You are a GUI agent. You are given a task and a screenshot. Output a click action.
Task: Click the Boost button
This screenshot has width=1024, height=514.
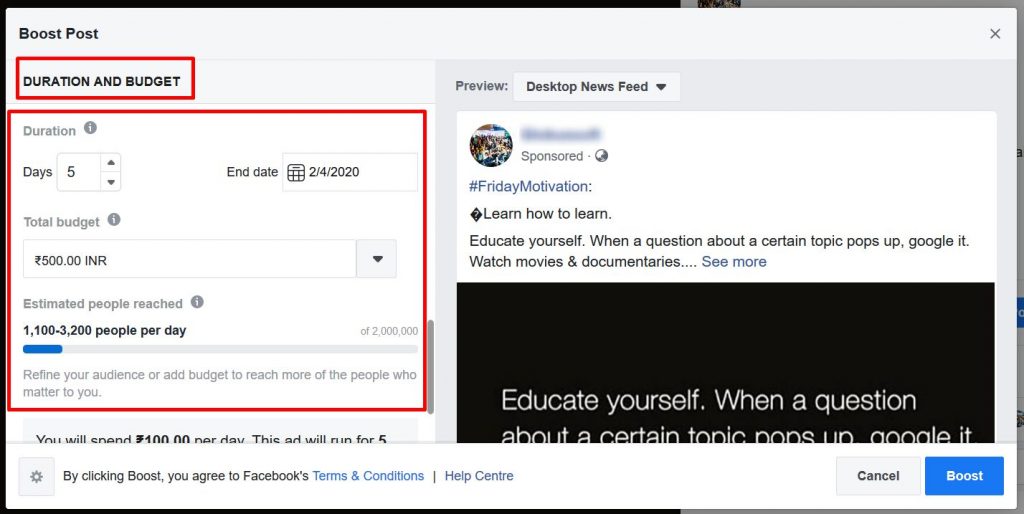(x=964, y=476)
